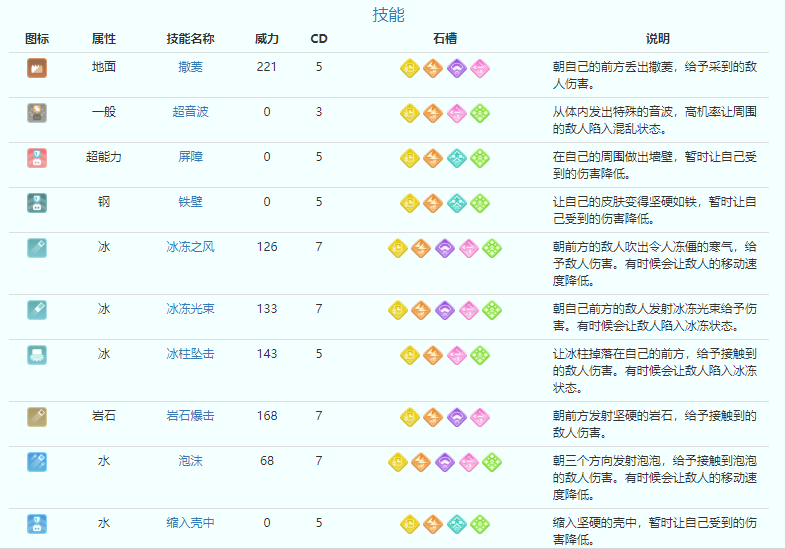Open the 撒菱 skill link
Screen dimensions: 785x549
(190, 67)
